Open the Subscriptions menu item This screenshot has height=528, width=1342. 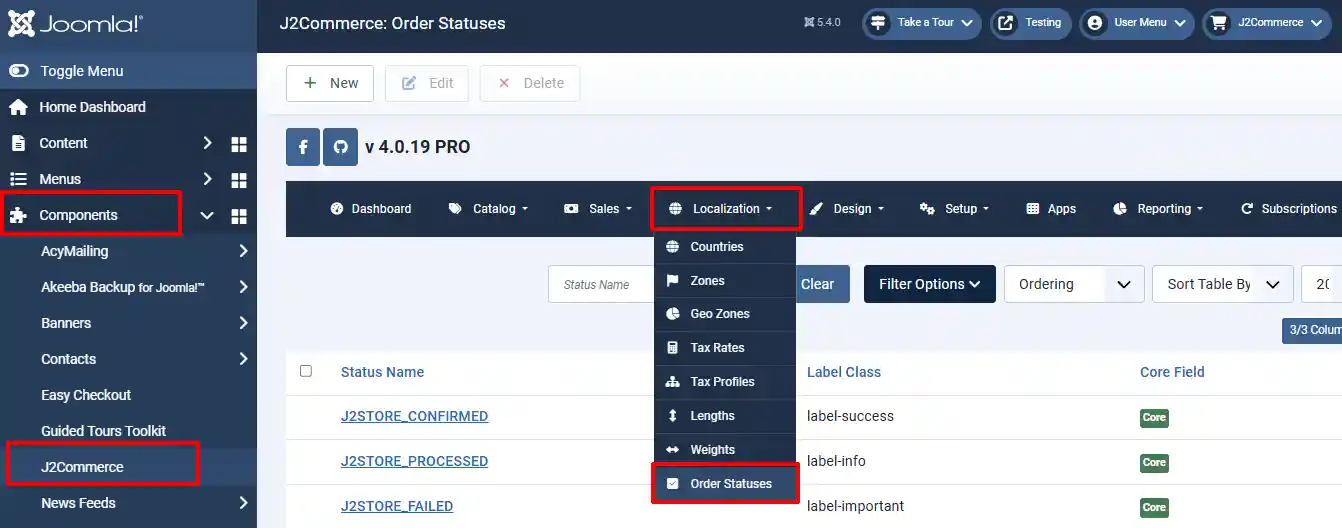pos(1288,209)
